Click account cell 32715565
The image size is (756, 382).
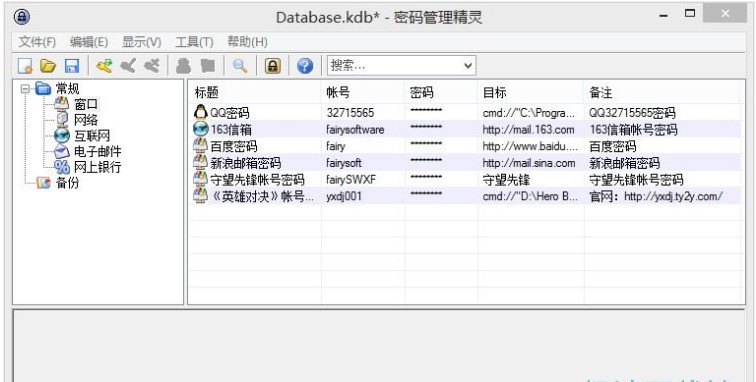tap(350, 113)
